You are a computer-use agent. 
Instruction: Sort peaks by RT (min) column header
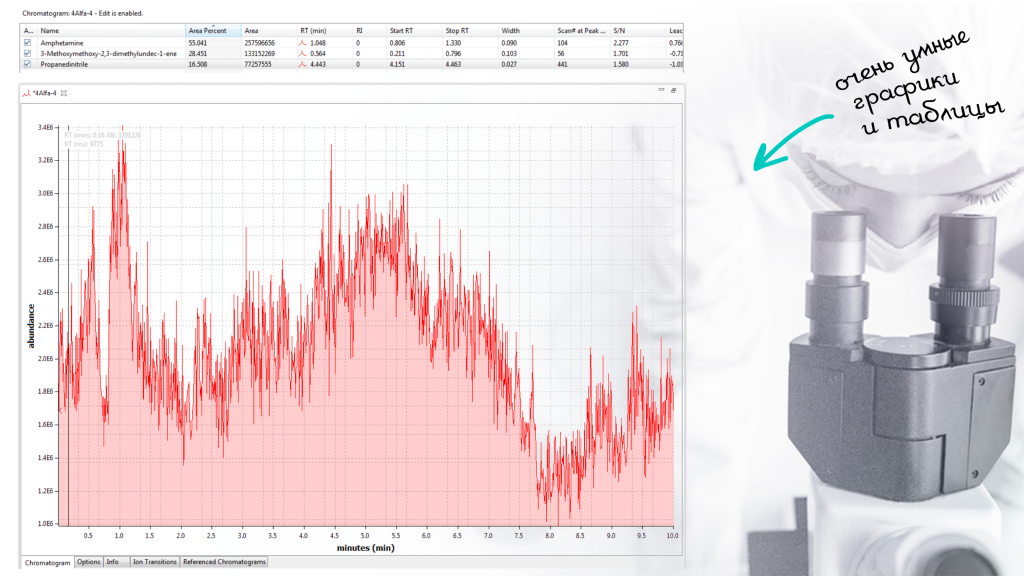pos(314,31)
